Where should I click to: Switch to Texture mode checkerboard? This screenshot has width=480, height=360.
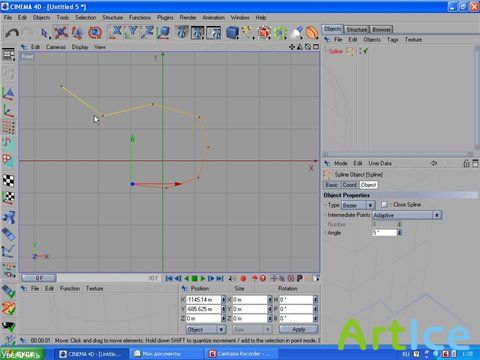[8, 180]
